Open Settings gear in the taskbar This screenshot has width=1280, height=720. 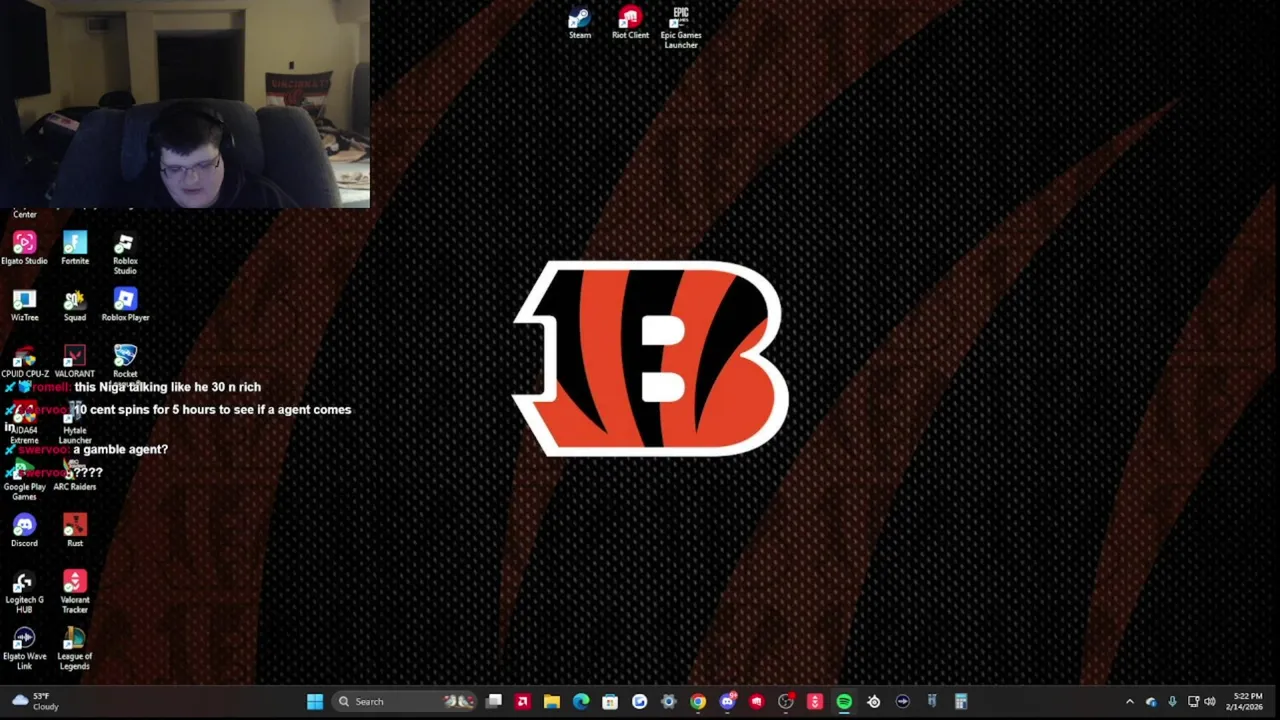click(669, 702)
